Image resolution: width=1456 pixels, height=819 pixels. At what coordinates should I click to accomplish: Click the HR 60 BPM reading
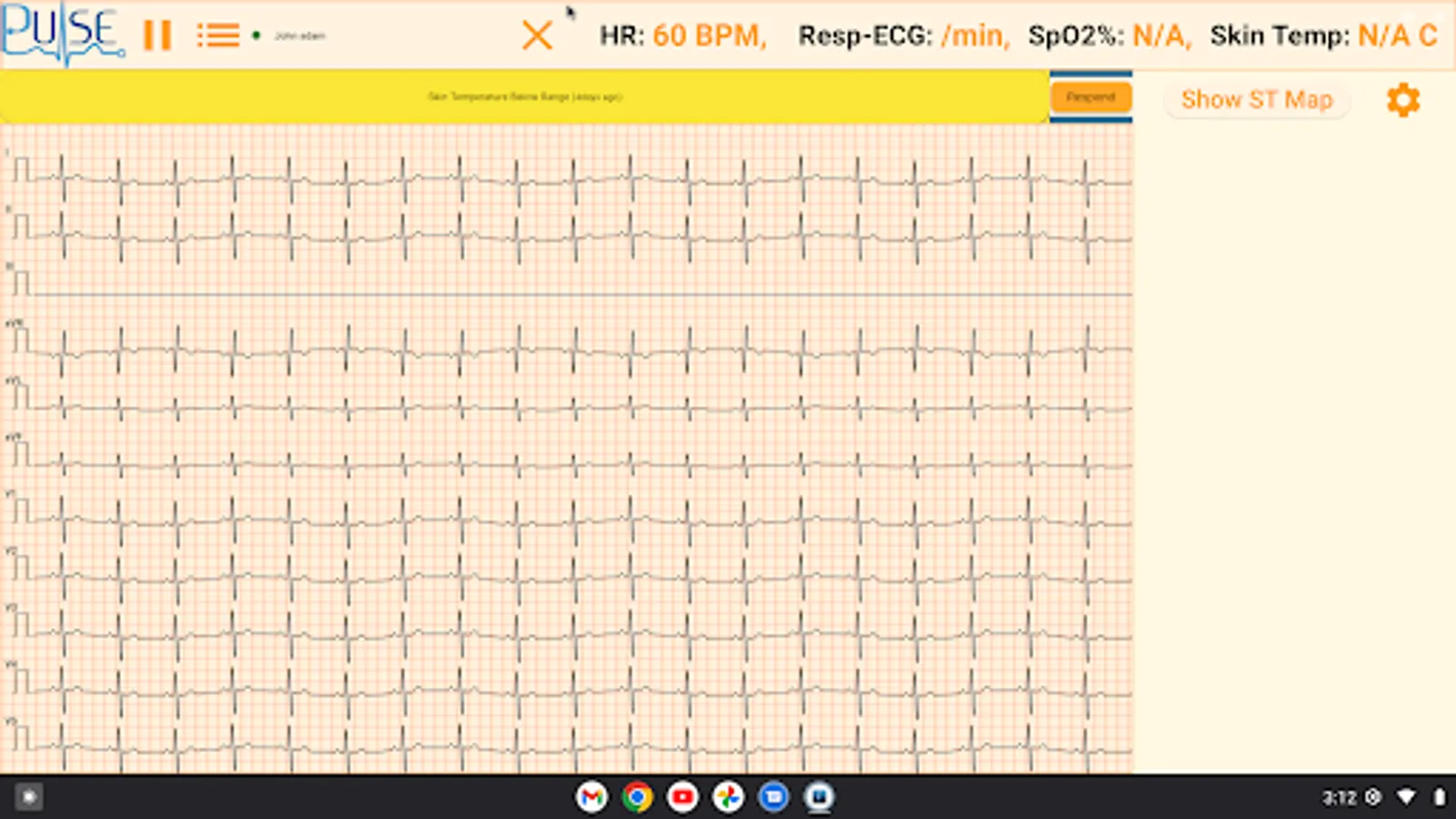[x=681, y=36]
